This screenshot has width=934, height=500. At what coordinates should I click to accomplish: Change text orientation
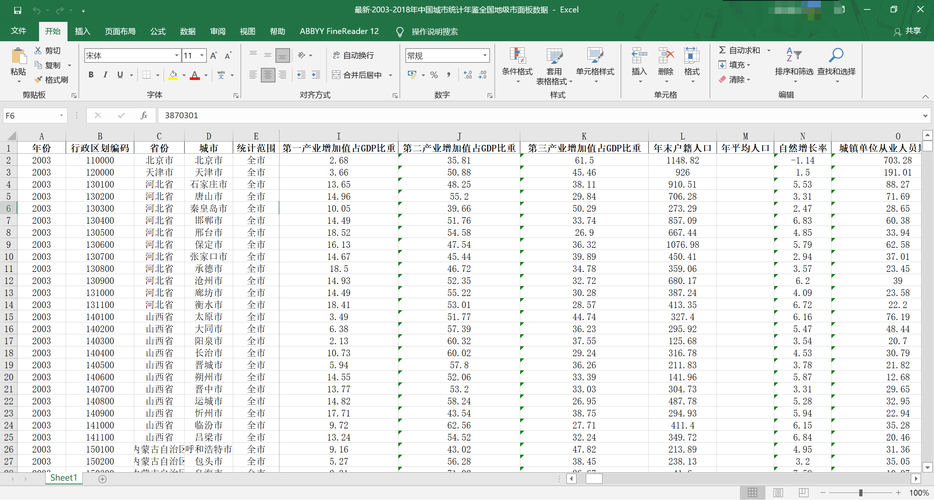301,55
